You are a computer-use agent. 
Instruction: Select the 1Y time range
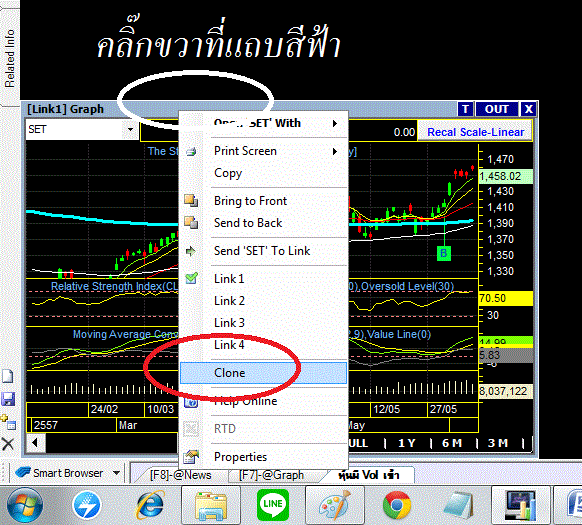point(407,443)
